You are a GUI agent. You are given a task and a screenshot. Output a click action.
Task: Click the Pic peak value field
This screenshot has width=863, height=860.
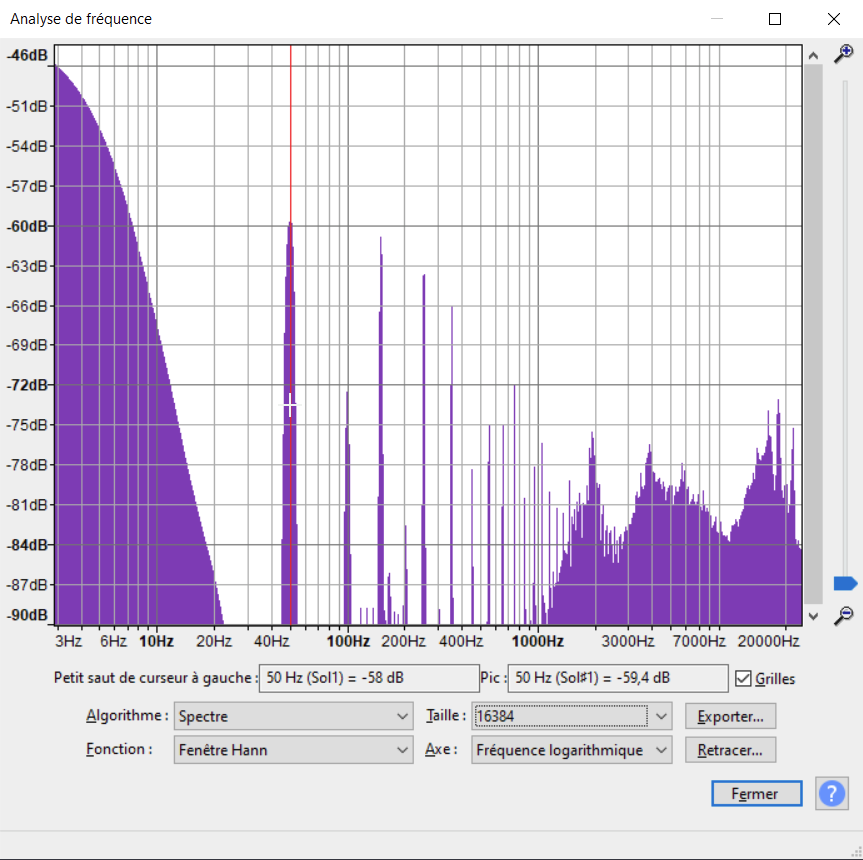617,678
